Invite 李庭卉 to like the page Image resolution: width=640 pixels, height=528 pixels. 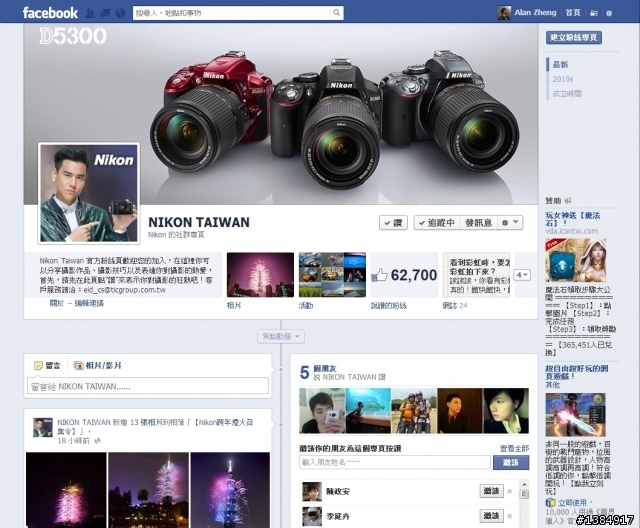491,516
